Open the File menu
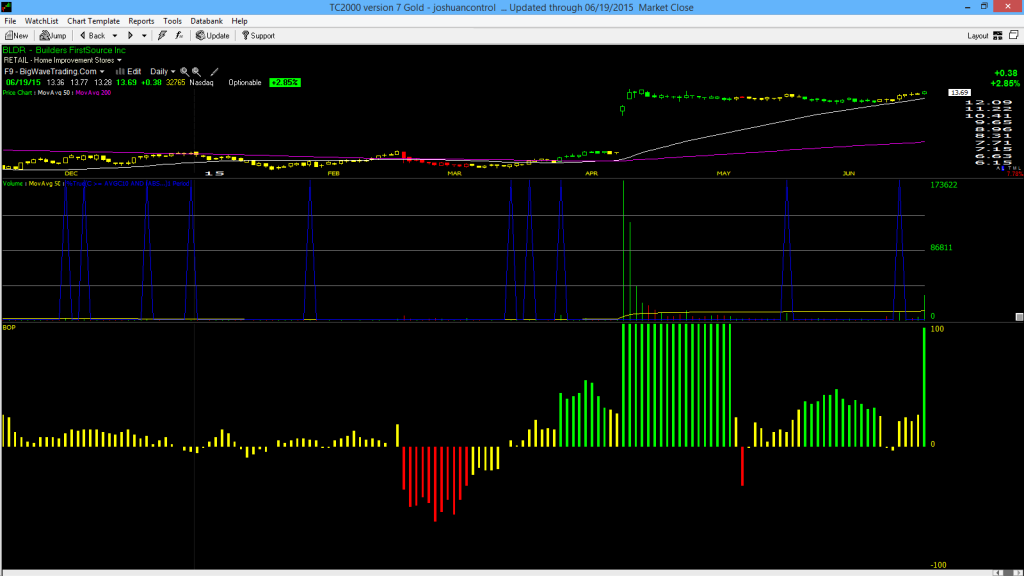The image size is (1024, 576). coord(10,21)
